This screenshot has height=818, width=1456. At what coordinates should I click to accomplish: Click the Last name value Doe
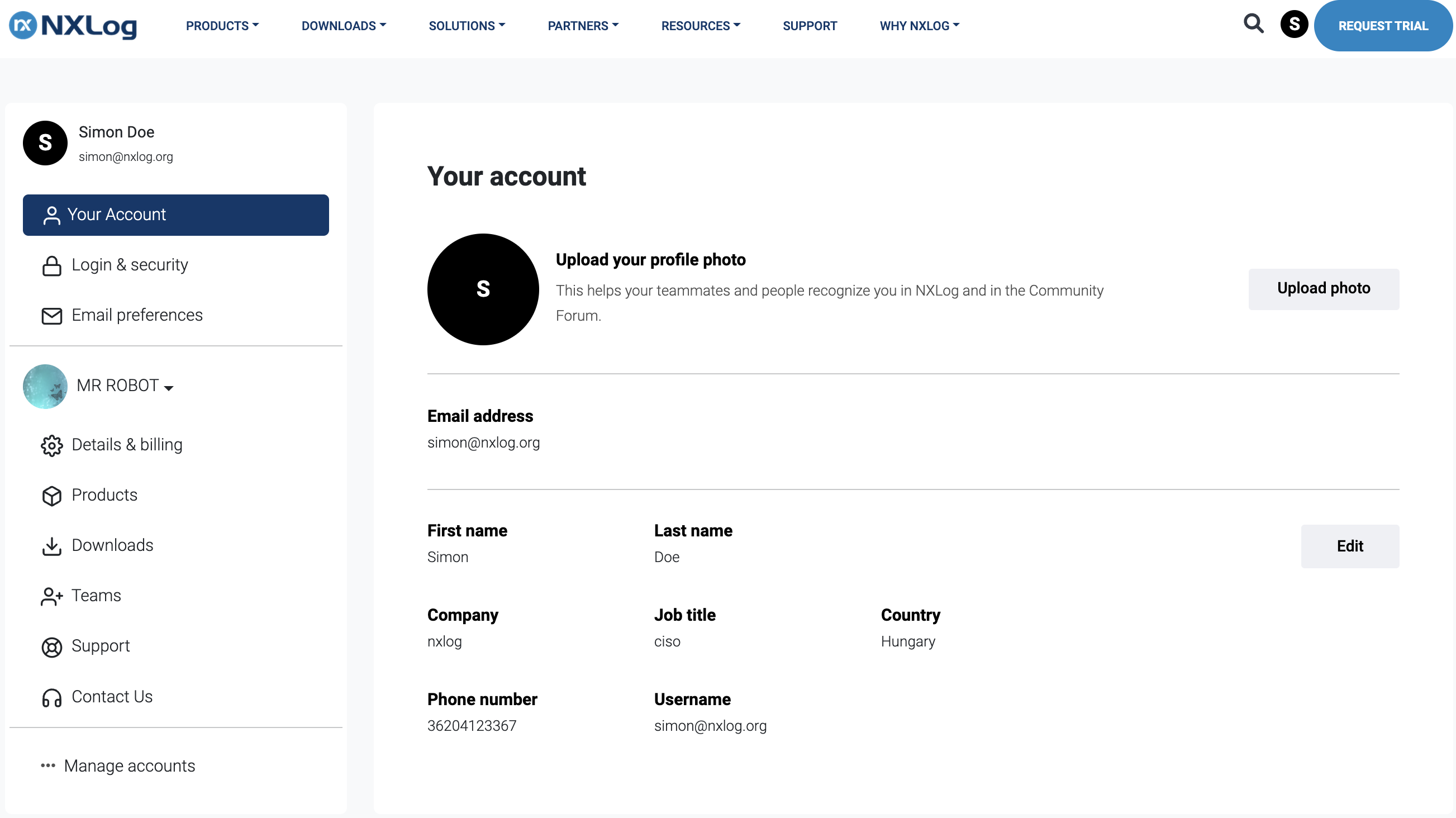[x=667, y=558]
